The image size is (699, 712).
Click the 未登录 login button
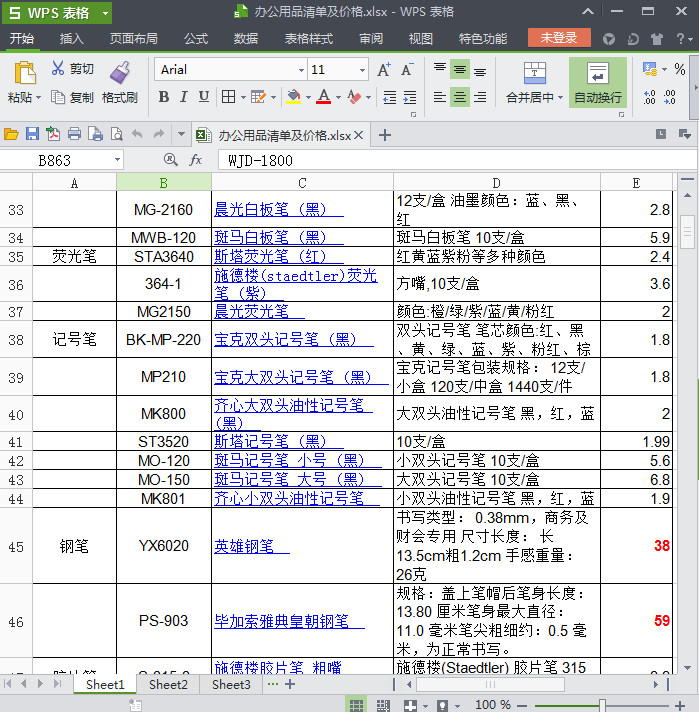(x=559, y=38)
